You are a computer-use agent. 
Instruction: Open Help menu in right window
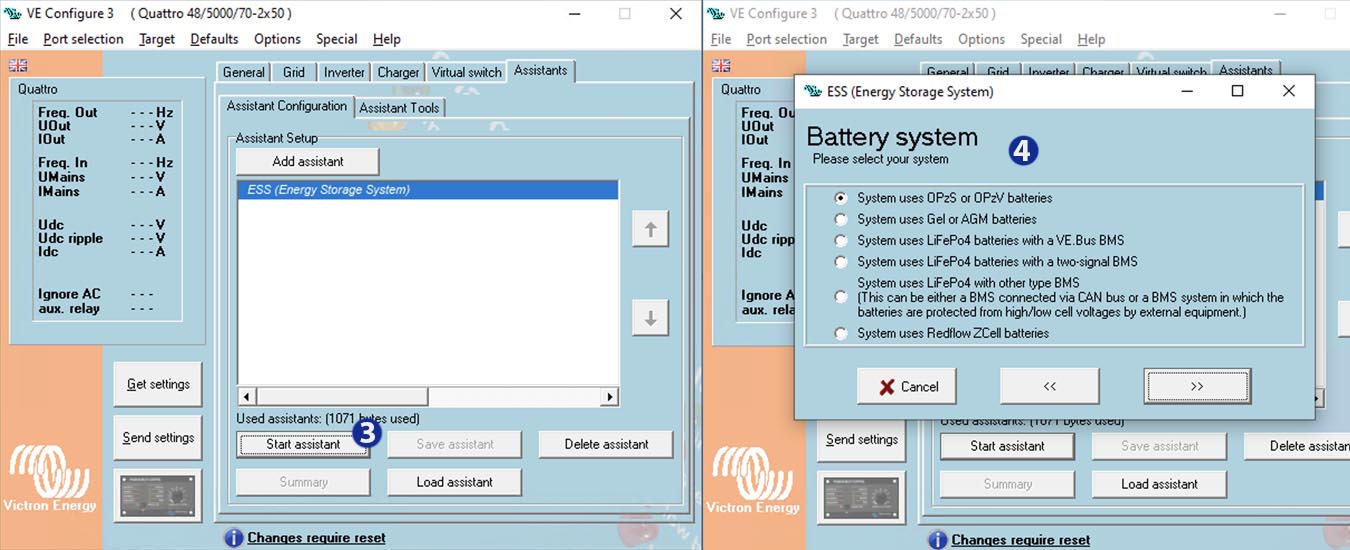[1091, 39]
